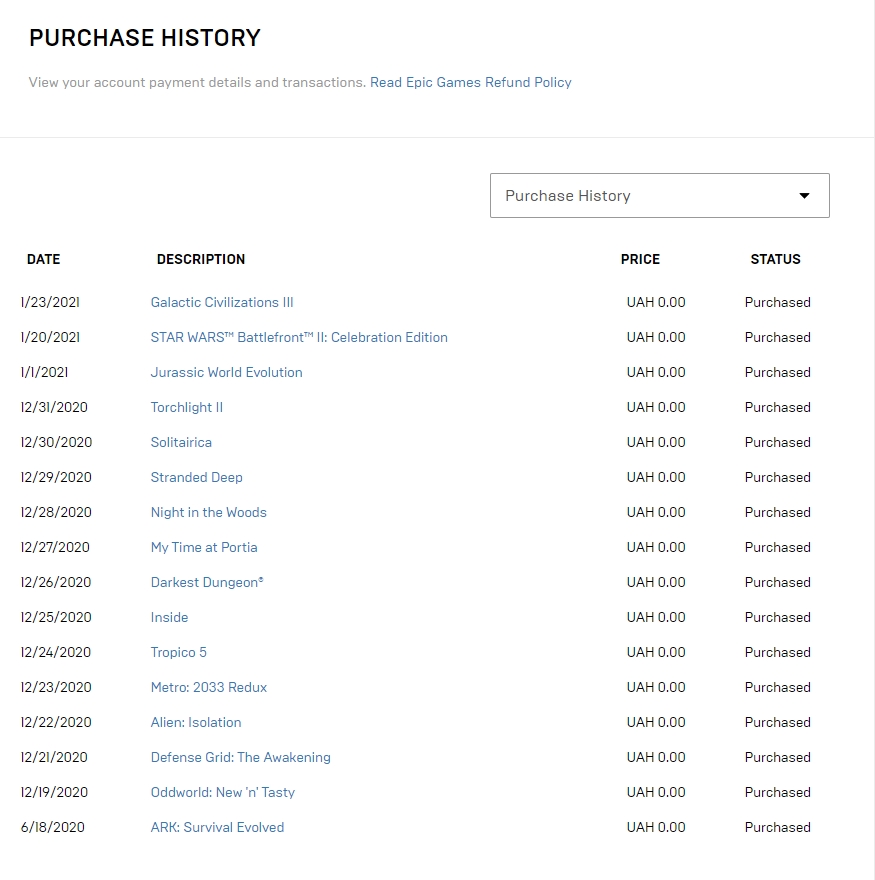Click the Darkest Dungeon link
The height and width of the screenshot is (880, 875).
pyautogui.click(x=207, y=583)
